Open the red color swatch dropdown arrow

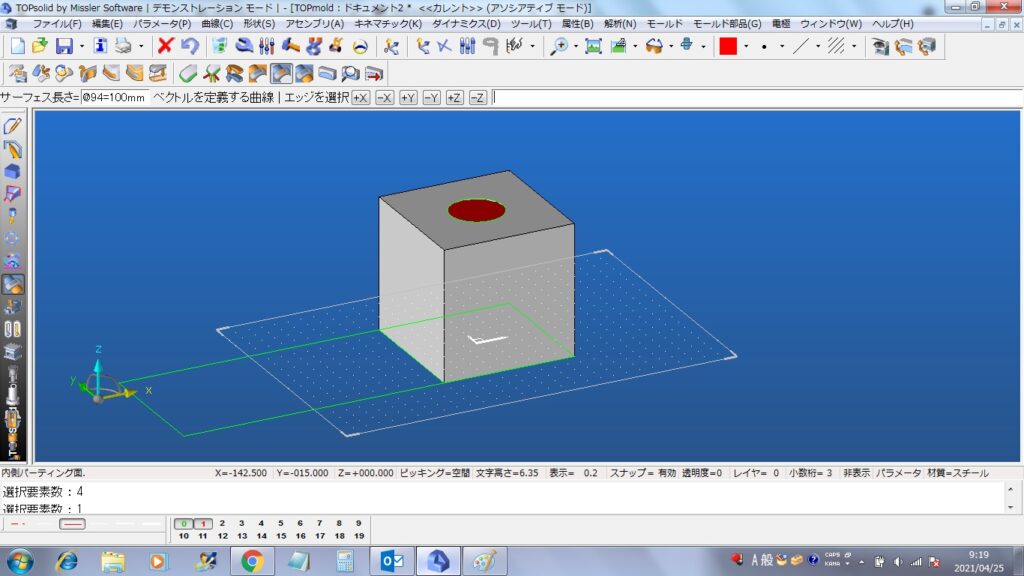pos(746,46)
